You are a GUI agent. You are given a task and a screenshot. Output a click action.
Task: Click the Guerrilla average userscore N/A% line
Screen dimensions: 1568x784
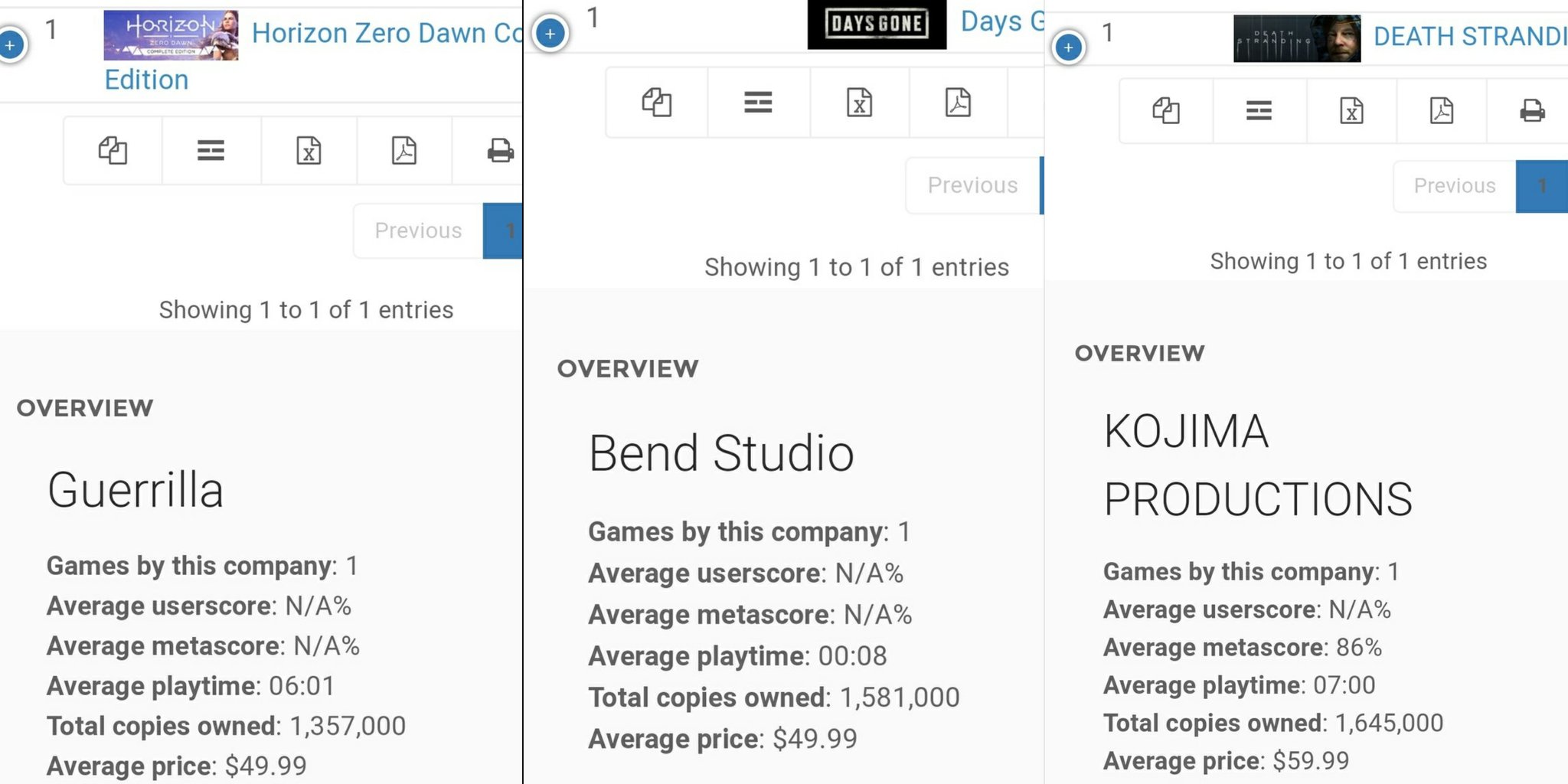199,606
